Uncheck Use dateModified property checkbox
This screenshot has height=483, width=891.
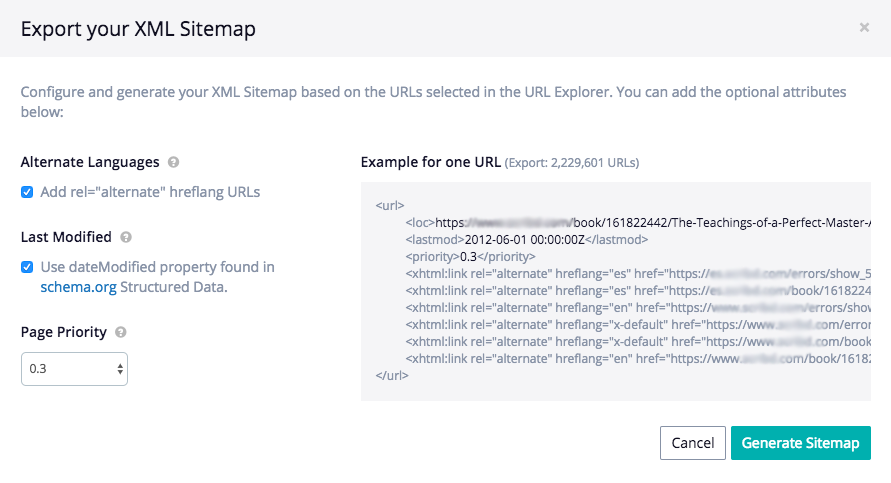point(27,268)
